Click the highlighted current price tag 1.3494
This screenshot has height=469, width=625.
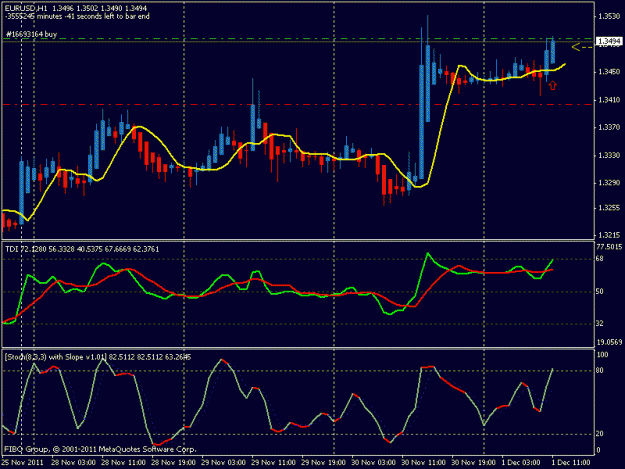pos(609,41)
